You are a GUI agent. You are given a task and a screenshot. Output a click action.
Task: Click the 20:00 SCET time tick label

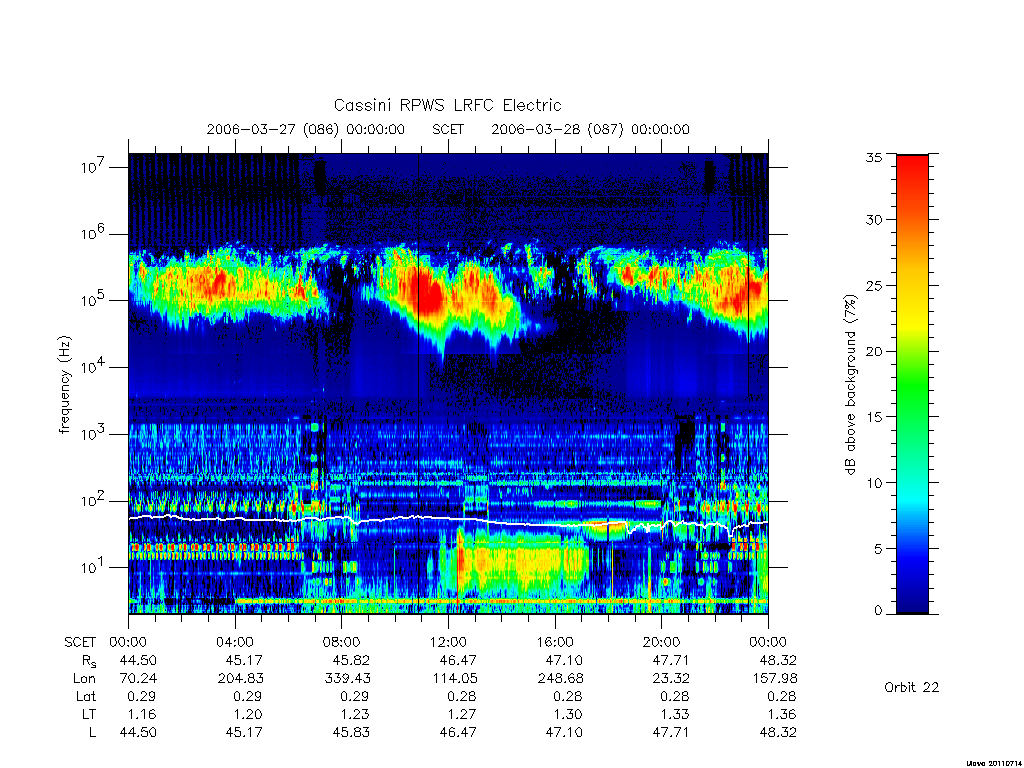662,642
